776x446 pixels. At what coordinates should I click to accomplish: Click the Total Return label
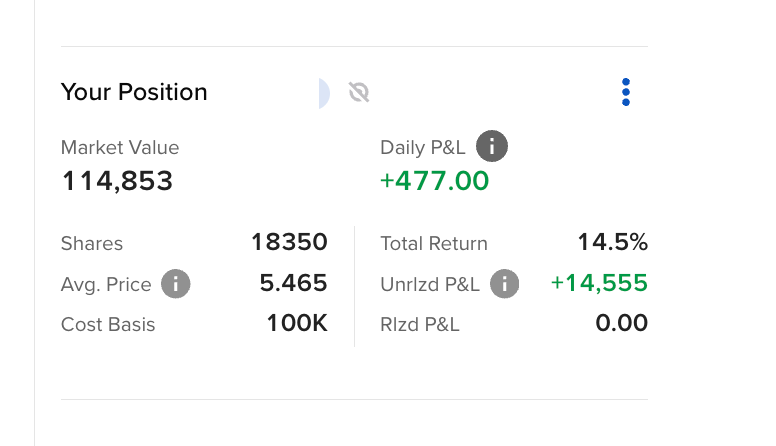[434, 244]
